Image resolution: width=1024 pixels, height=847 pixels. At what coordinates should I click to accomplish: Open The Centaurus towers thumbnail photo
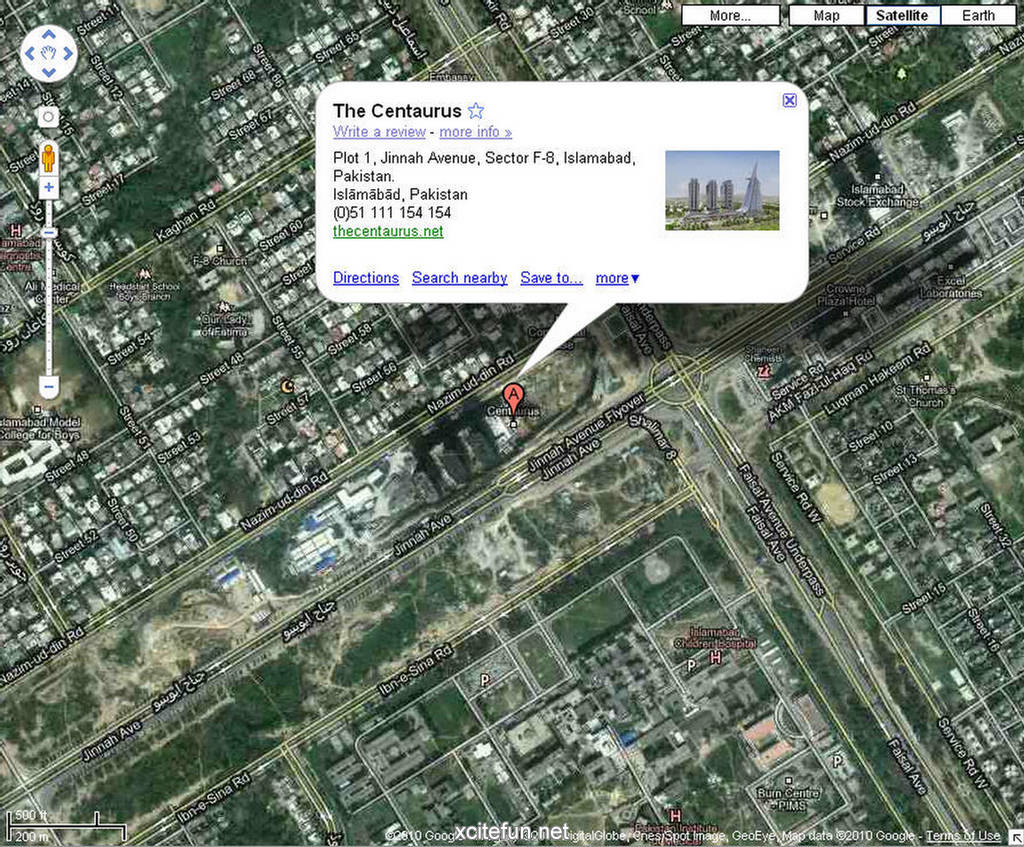point(722,190)
